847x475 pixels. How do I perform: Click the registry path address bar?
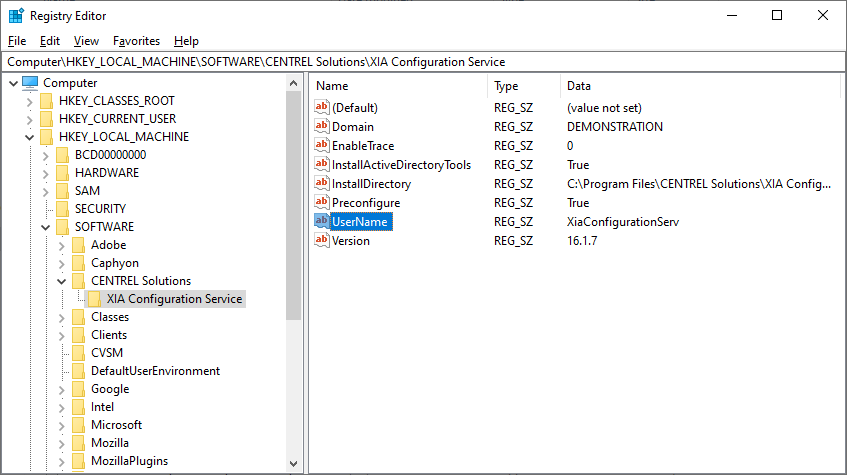pos(424,62)
